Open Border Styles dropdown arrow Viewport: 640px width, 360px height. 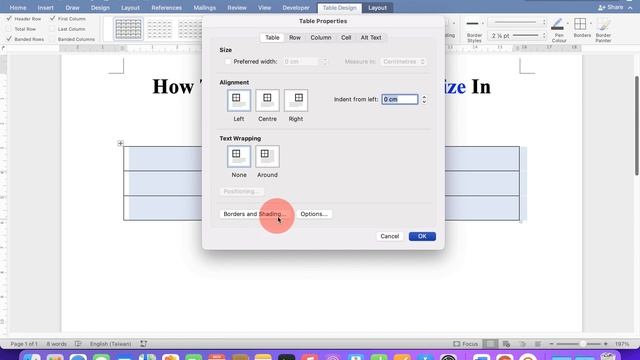click(483, 23)
